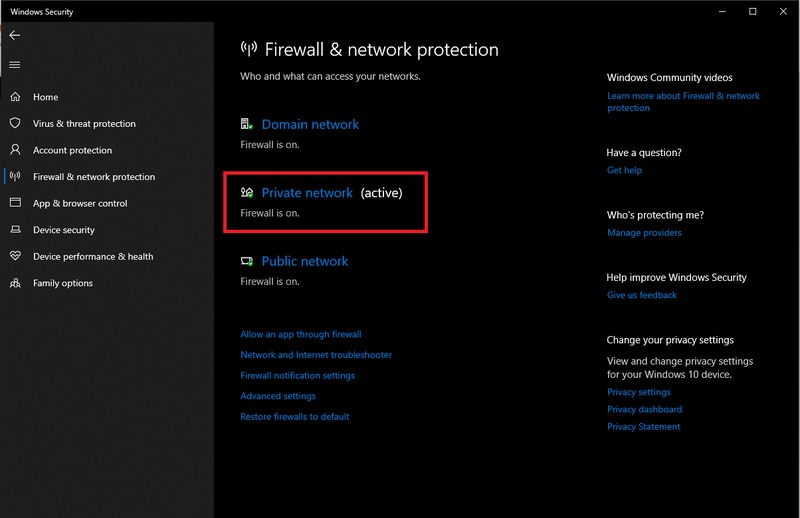Expand the hamburger navigation menu
This screenshot has height=518, width=800.
point(14,65)
